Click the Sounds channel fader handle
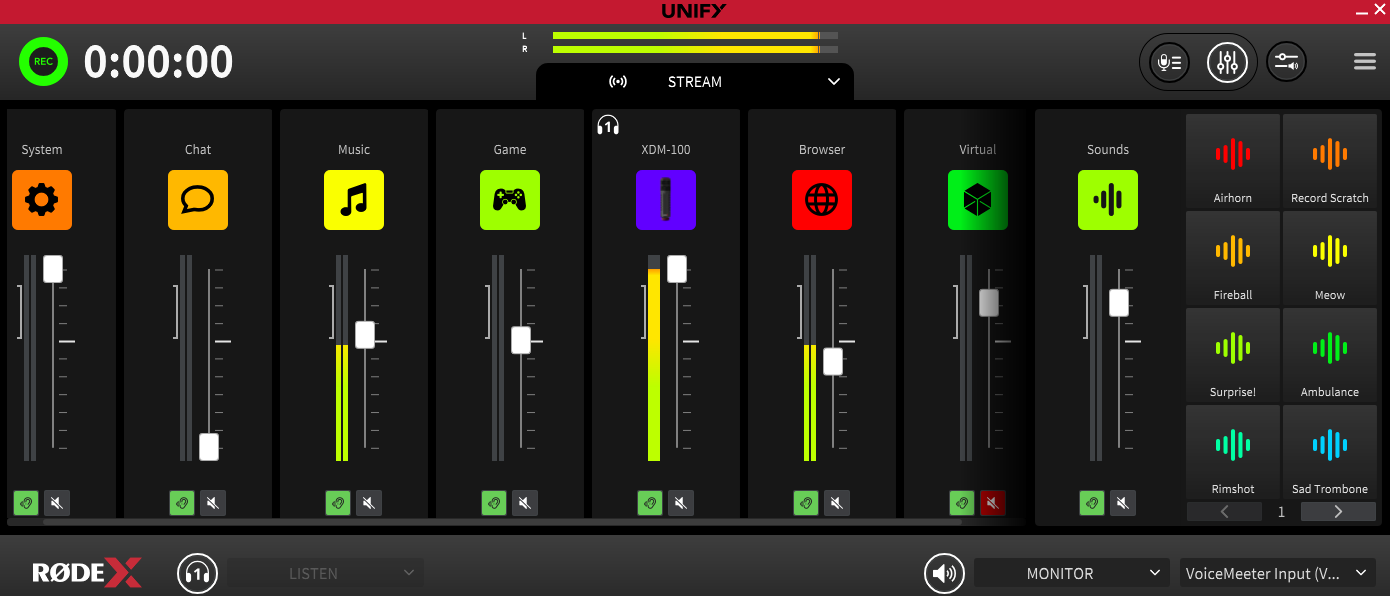Screen dimensions: 1390x596 (x=1119, y=303)
